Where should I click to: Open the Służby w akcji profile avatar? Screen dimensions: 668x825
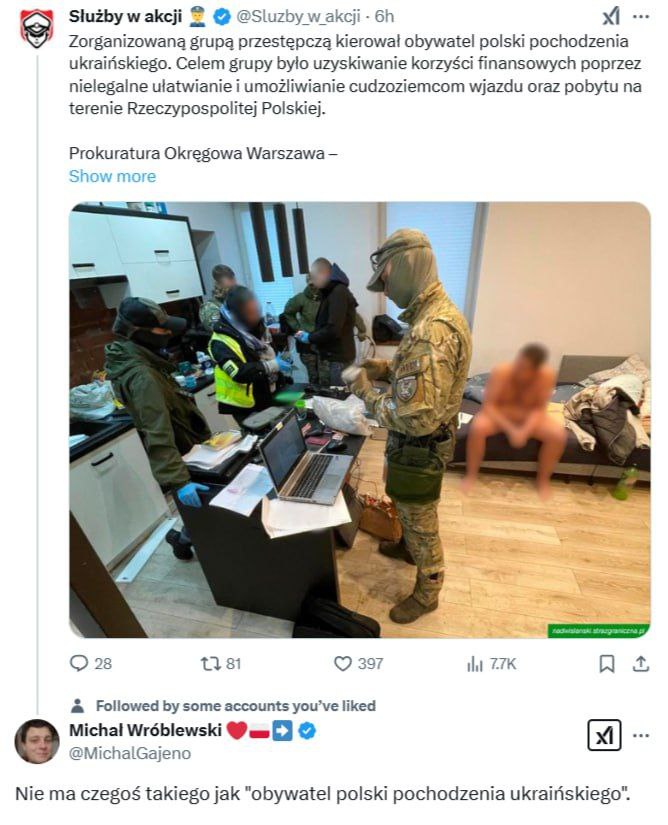(37, 28)
